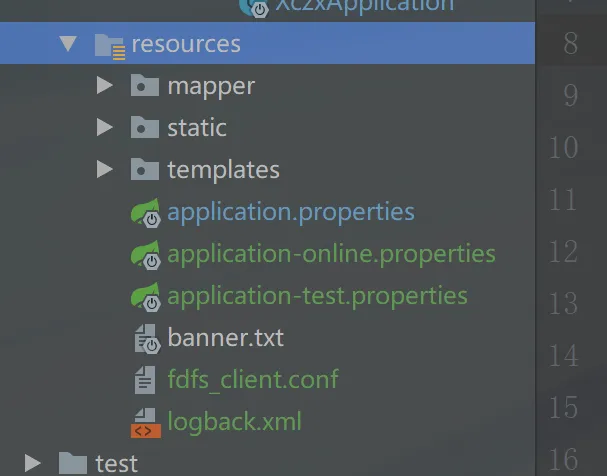Select application.properties in the tree
Image resolution: width=607 pixels, height=476 pixels.
pos(290,212)
